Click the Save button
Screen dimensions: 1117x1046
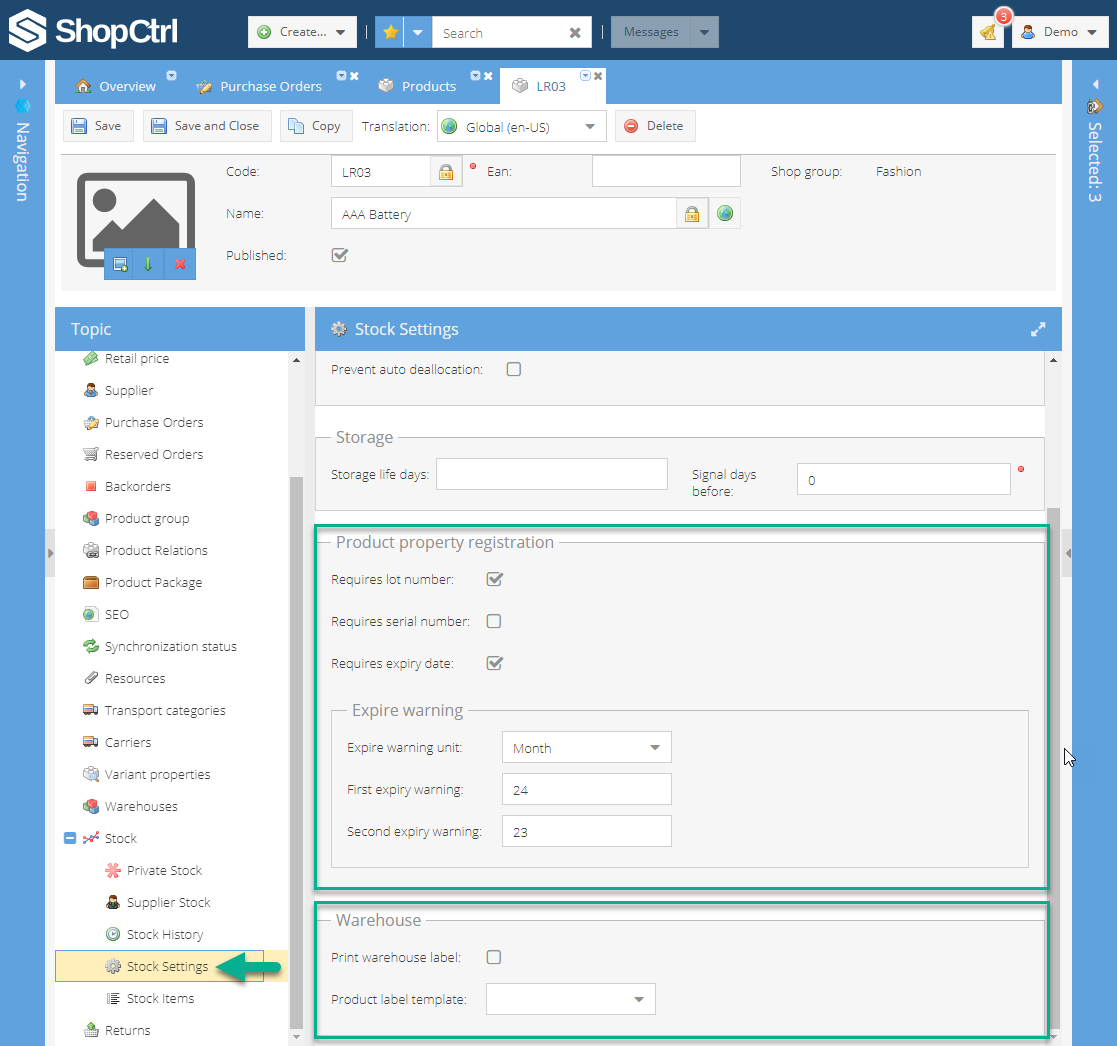(98, 126)
